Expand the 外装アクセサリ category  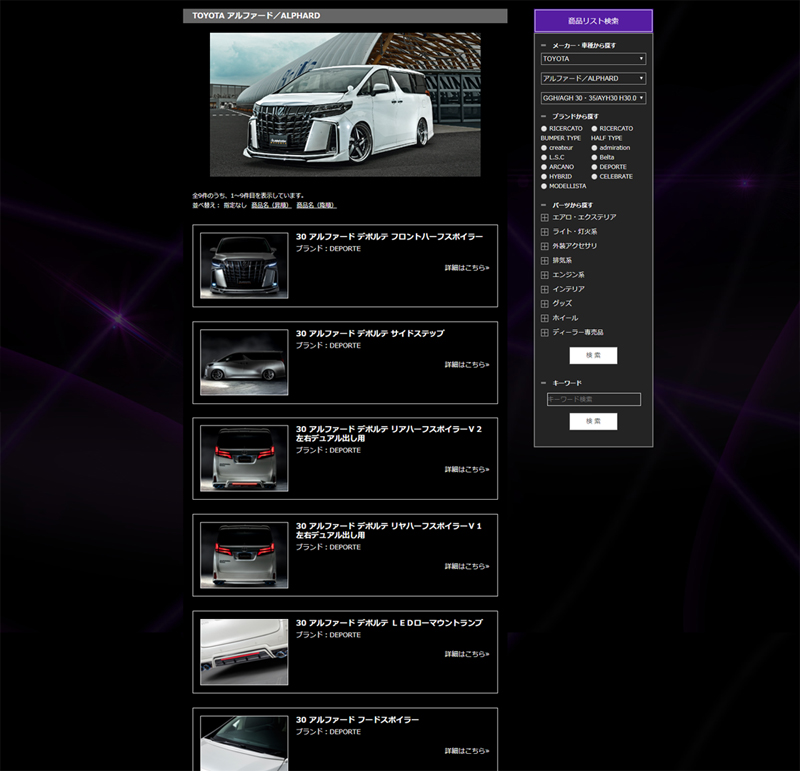pos(544,246)
